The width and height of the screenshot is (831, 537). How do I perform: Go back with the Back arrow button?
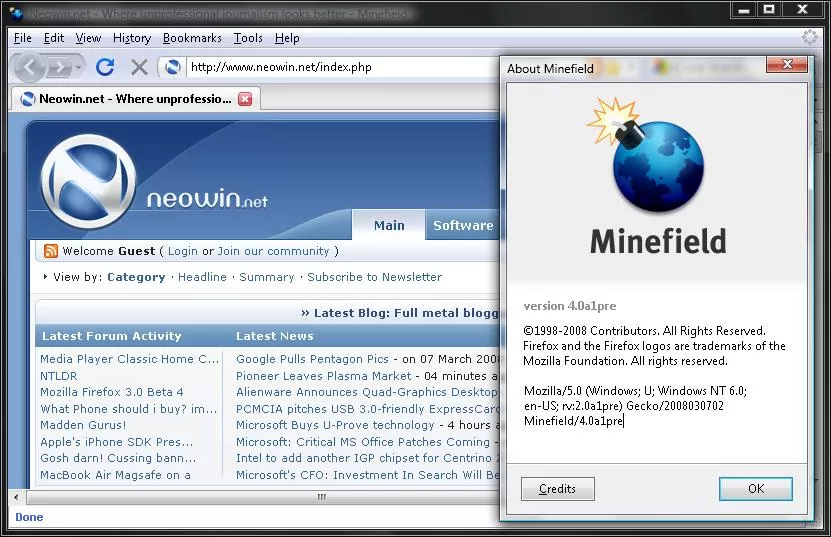[29, 67]
